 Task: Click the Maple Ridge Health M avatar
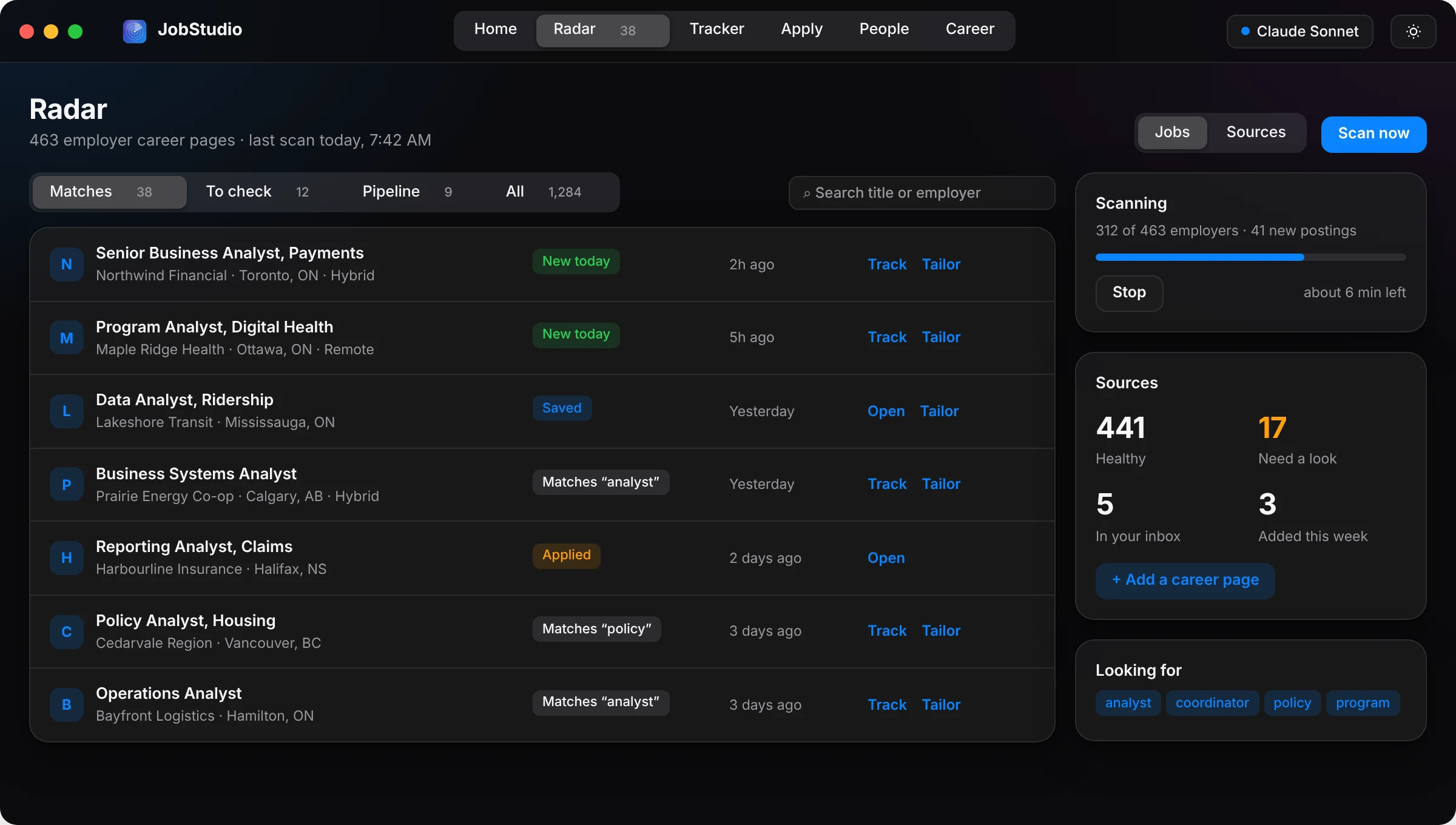pyautogui.click(x=67, y=338)
